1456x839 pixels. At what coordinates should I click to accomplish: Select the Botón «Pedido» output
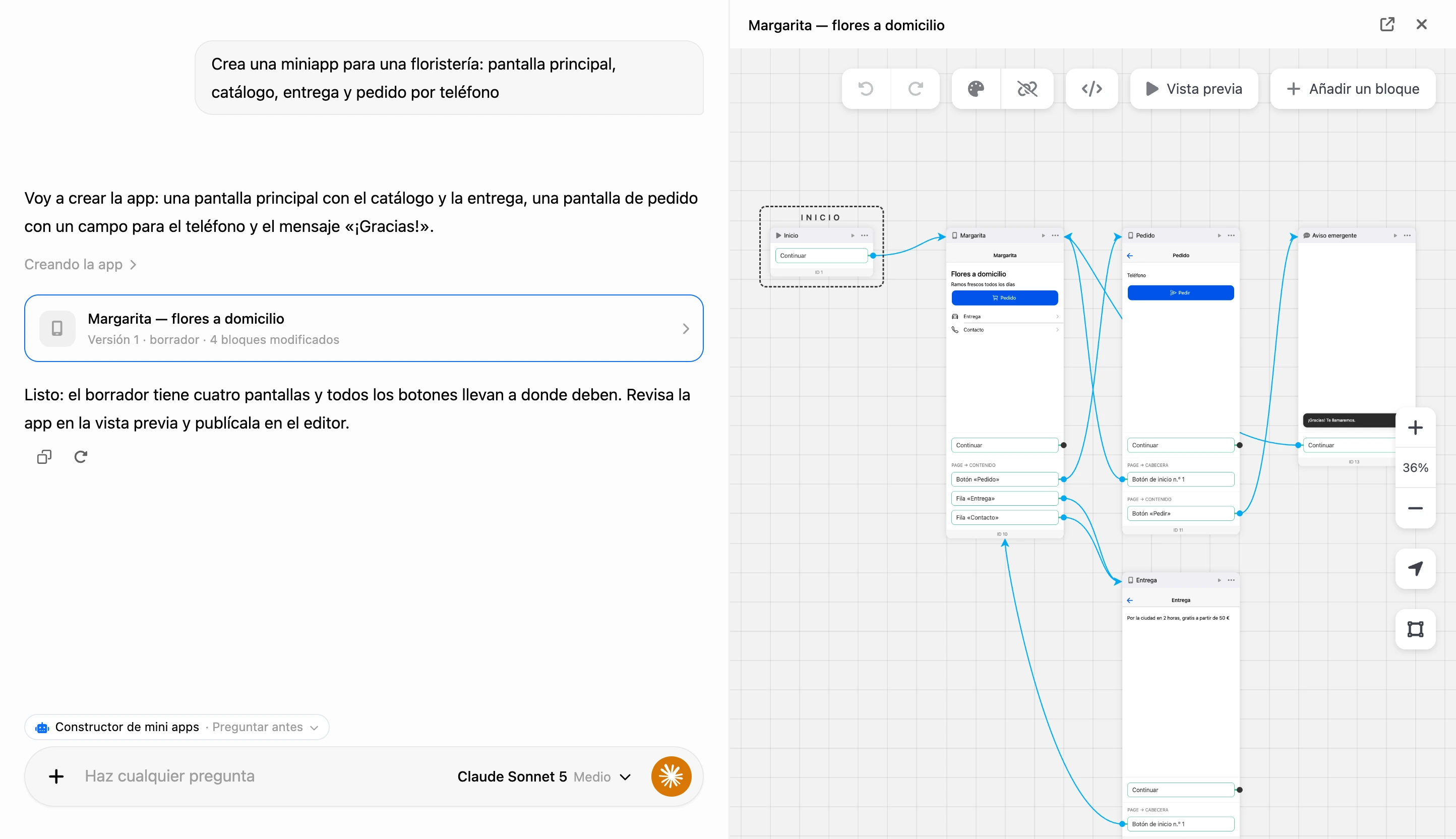(x=1004, y=480)
